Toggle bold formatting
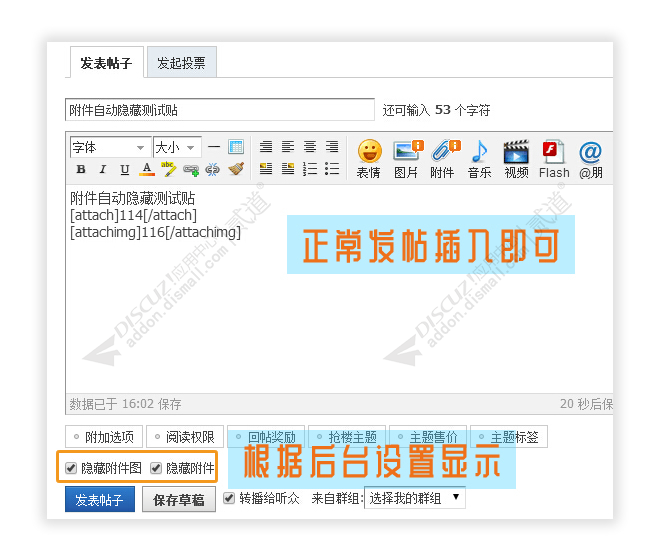This screenshot has height=560, width=660. (x=81, y=169)
